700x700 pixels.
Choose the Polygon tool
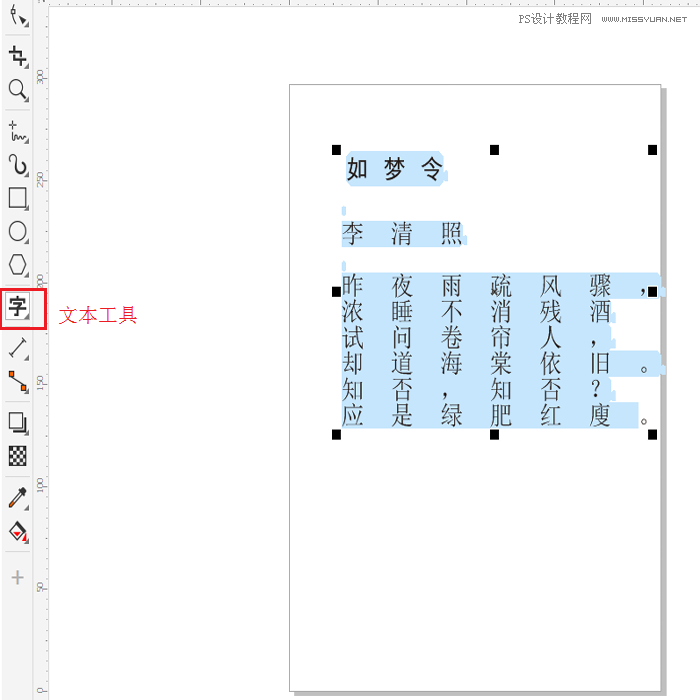(17, 265)
